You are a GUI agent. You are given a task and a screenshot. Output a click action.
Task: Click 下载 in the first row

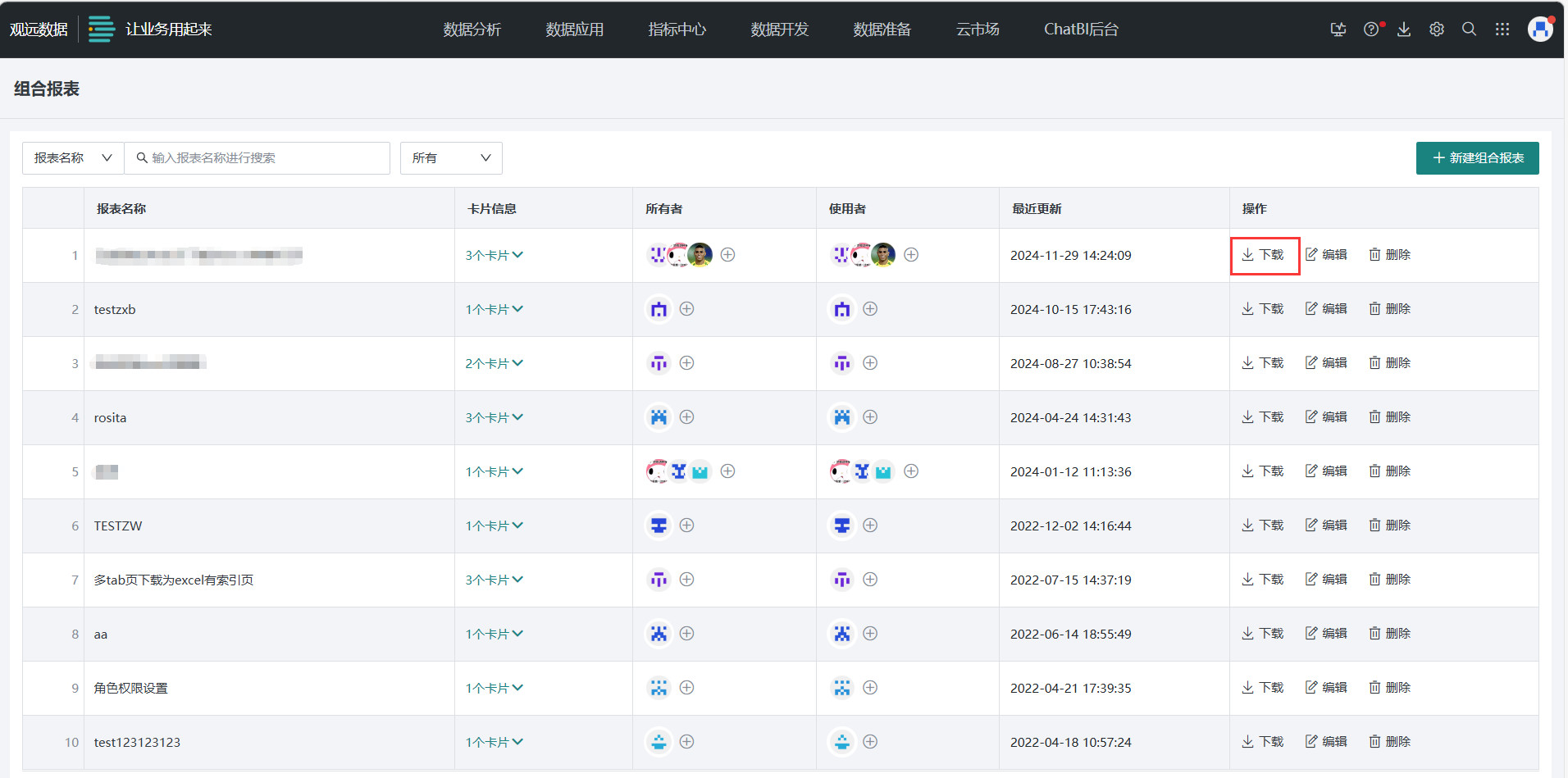click(1264, 255)
